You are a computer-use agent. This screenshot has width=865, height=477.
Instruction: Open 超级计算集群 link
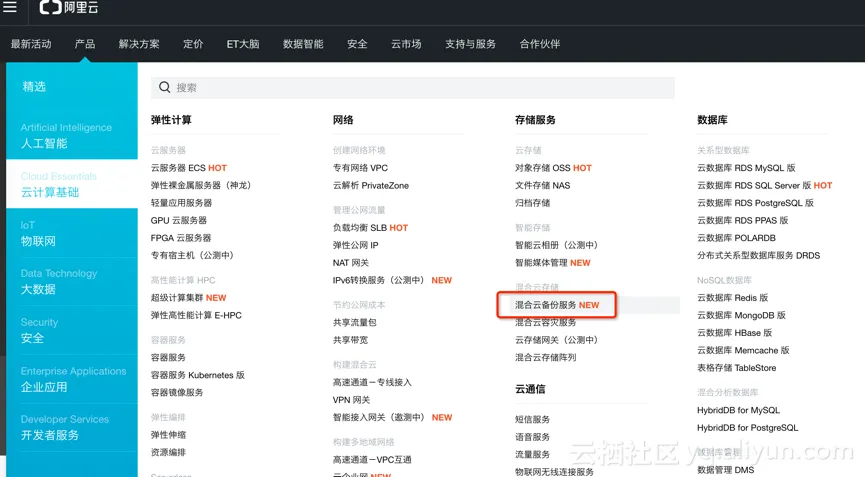coord(177,298)
